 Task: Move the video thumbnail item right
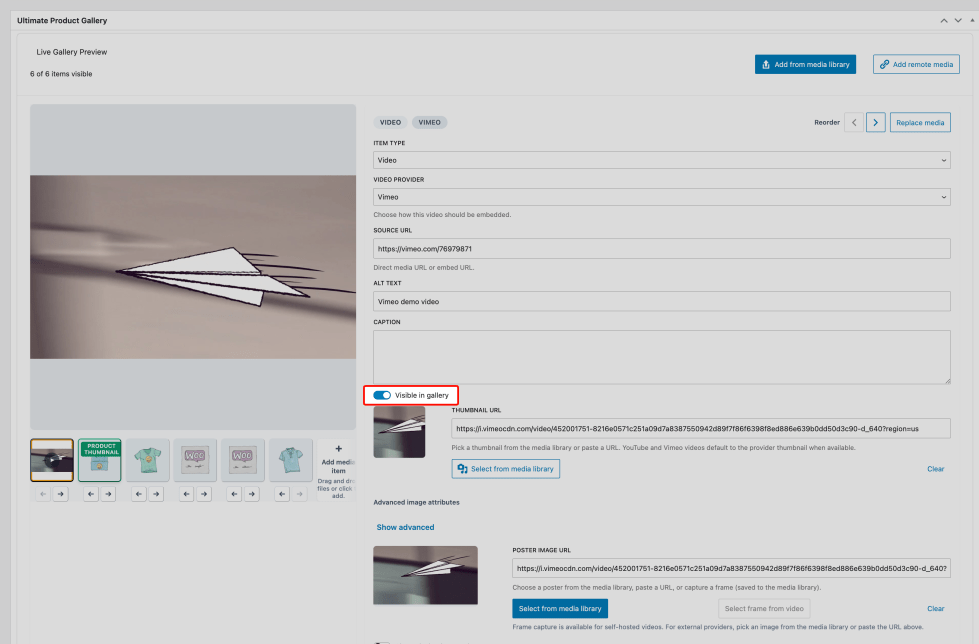click(x=60, y=494)
